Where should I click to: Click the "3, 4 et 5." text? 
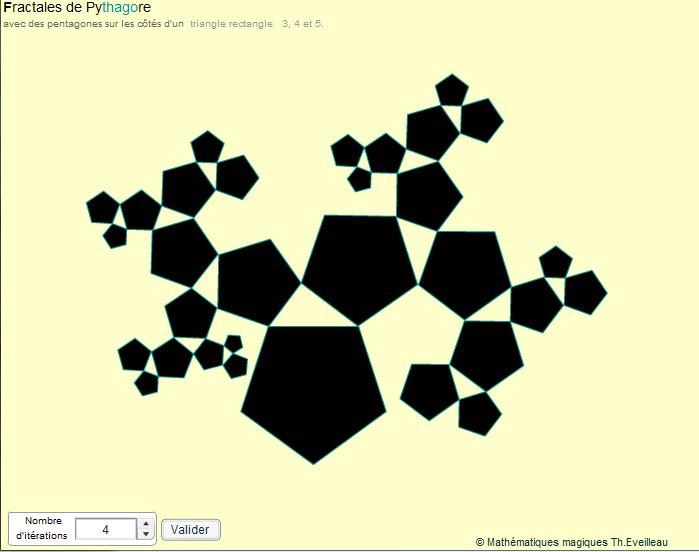(x=303, y=23)
